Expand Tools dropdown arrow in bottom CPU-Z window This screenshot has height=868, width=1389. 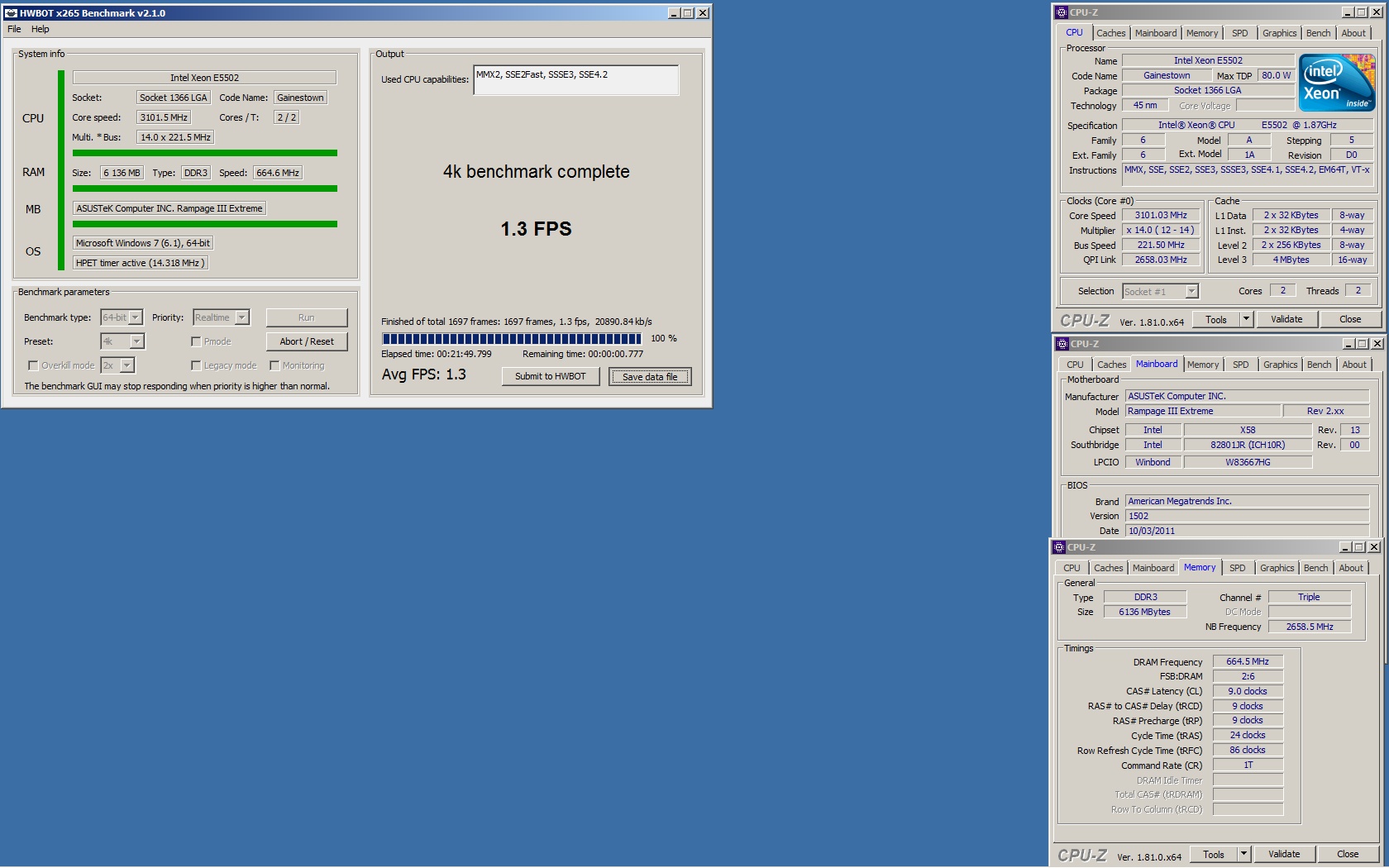point(1243,854)
